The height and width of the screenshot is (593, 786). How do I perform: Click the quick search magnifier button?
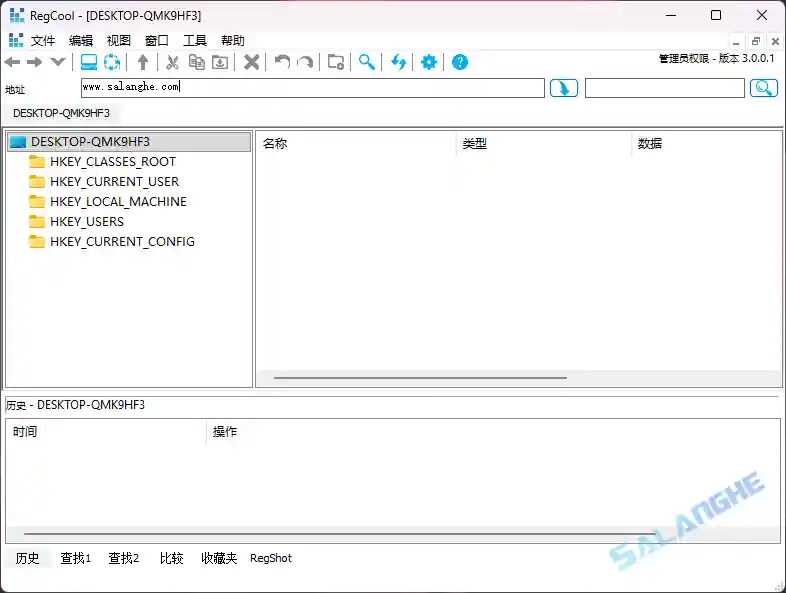[764, 88]
